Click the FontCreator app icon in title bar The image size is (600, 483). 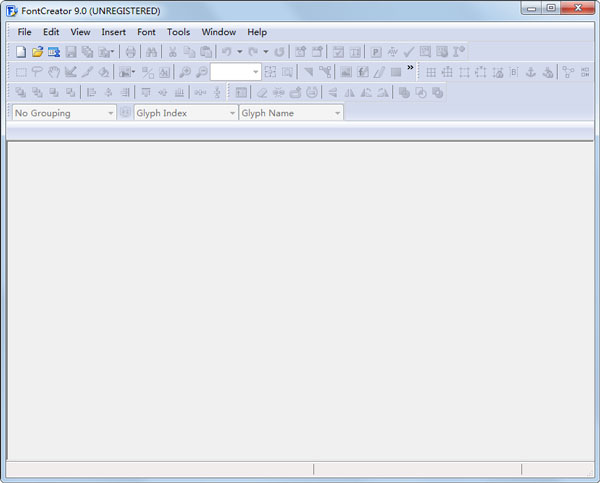tap(12, 11)
